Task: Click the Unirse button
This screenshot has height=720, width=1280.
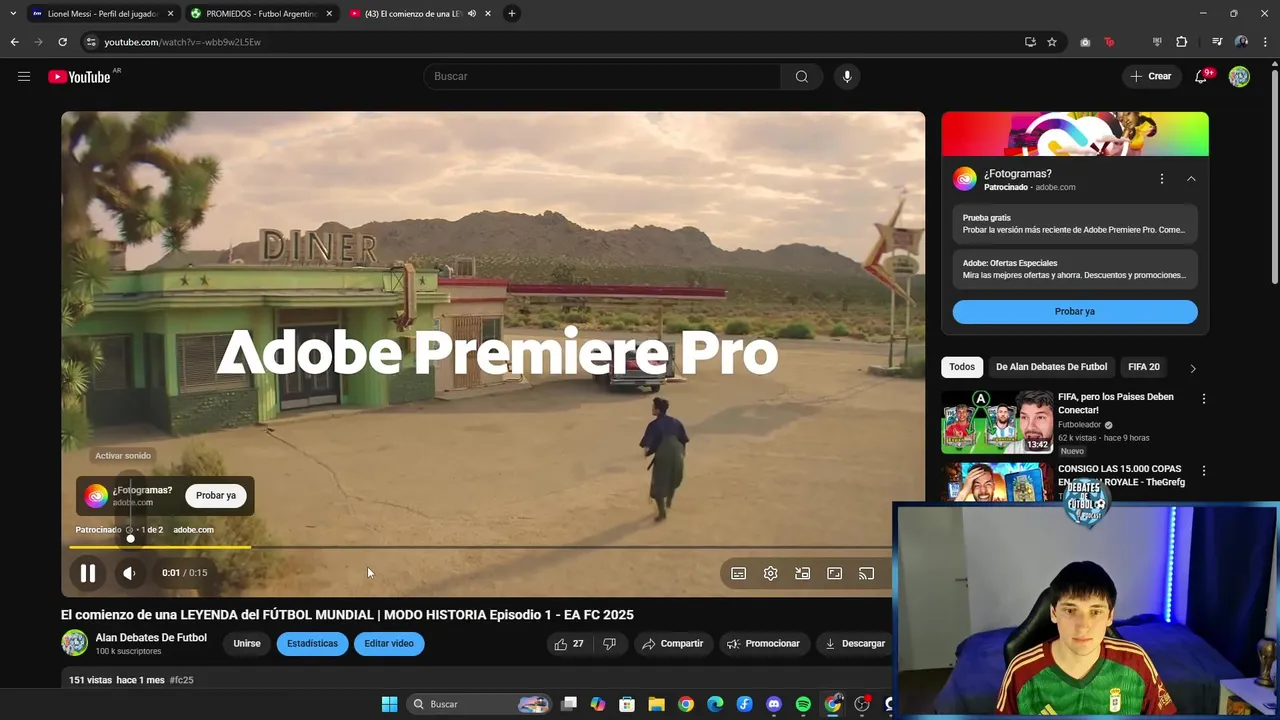Action: point(247,644)
